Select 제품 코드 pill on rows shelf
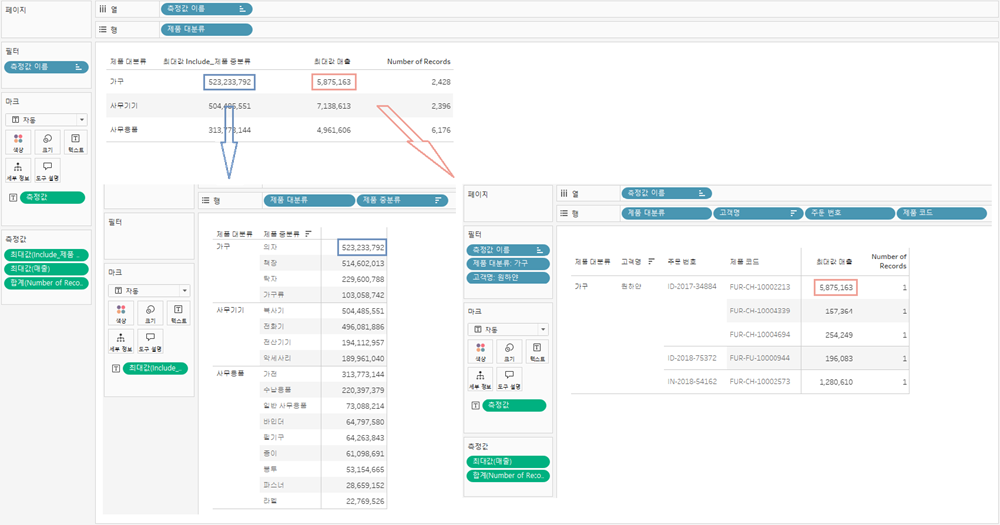1000x525 pixels. tap(942, 213)
